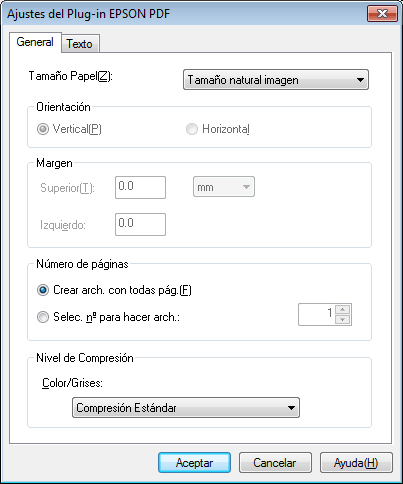The height and width of the screenshot is (484, 403).
Task: Open the Tamaño Papel dropdown
Action: click(x=276, y=80)
